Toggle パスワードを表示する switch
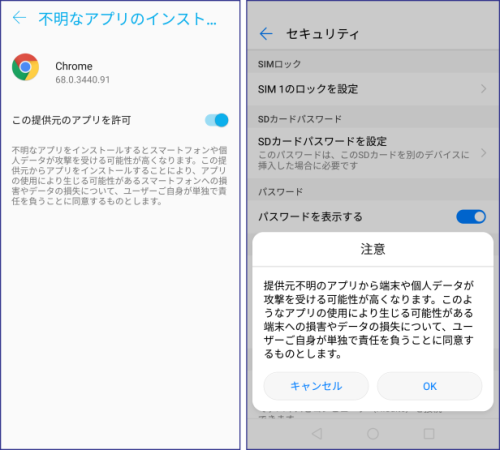 pyautogui.click(x=471, y=217)
